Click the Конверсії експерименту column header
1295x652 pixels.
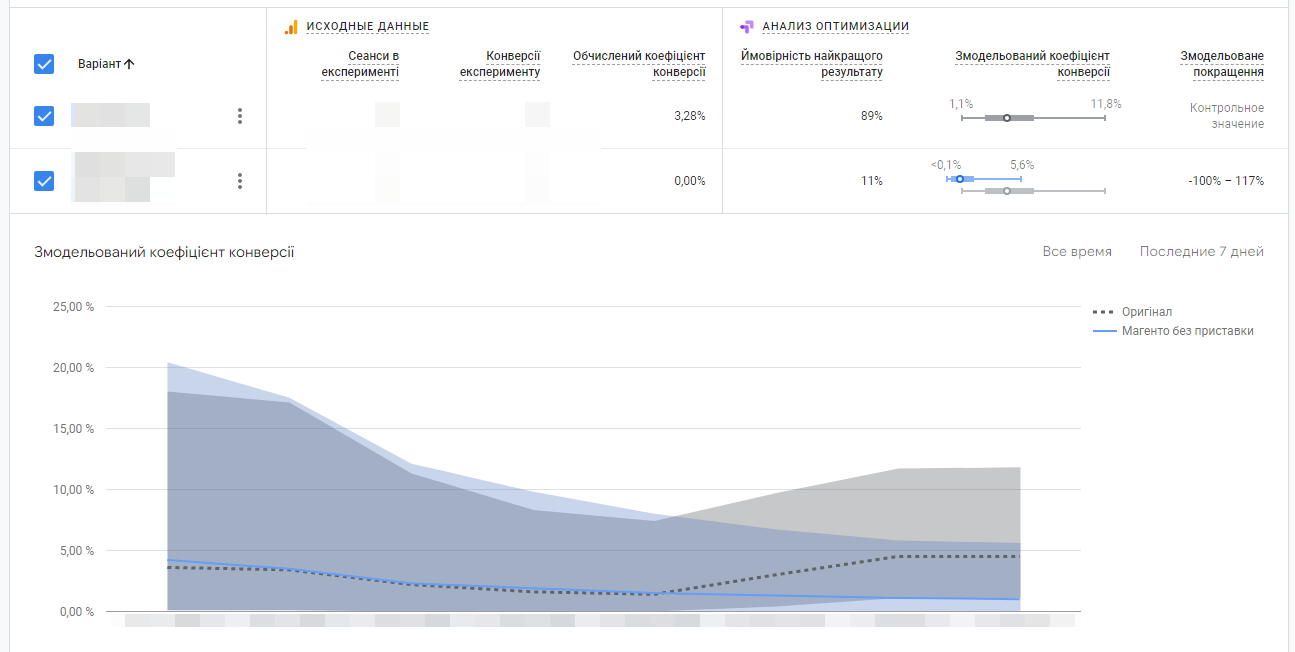click(500, 64)
